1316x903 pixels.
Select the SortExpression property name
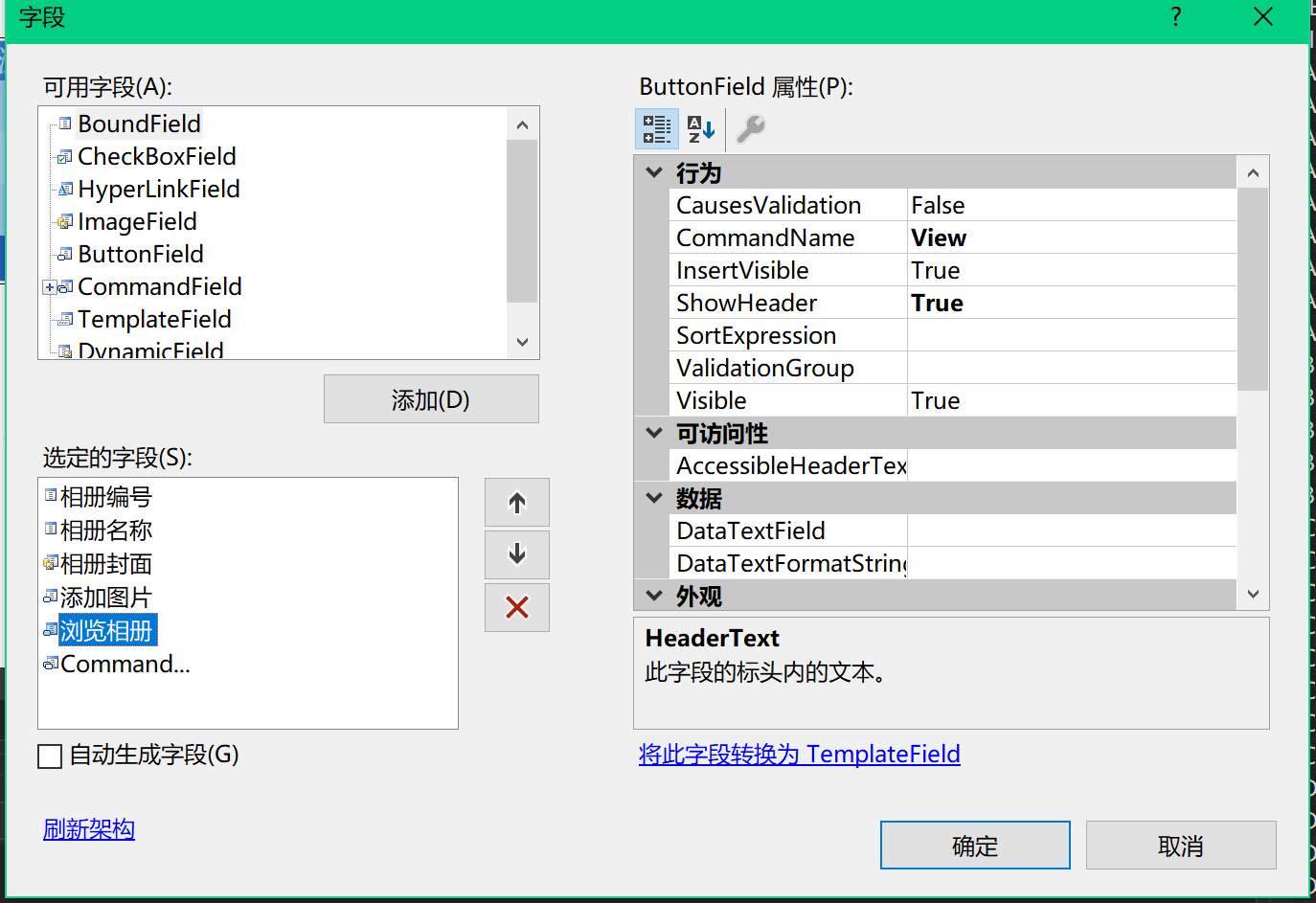pyautogui.click(x=757, y=335)
